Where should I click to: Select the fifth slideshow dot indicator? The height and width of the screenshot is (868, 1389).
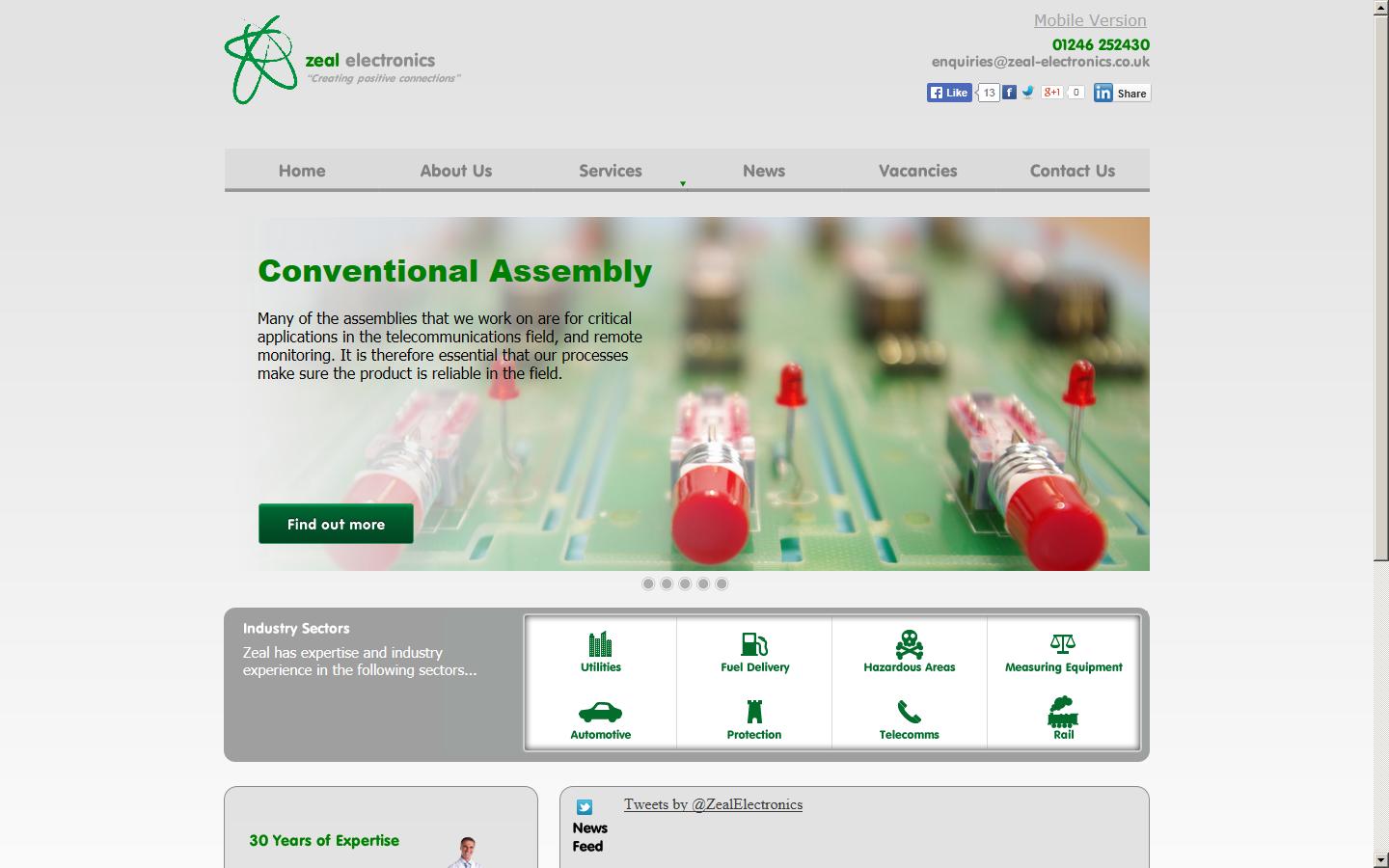(x=722, y=583)
